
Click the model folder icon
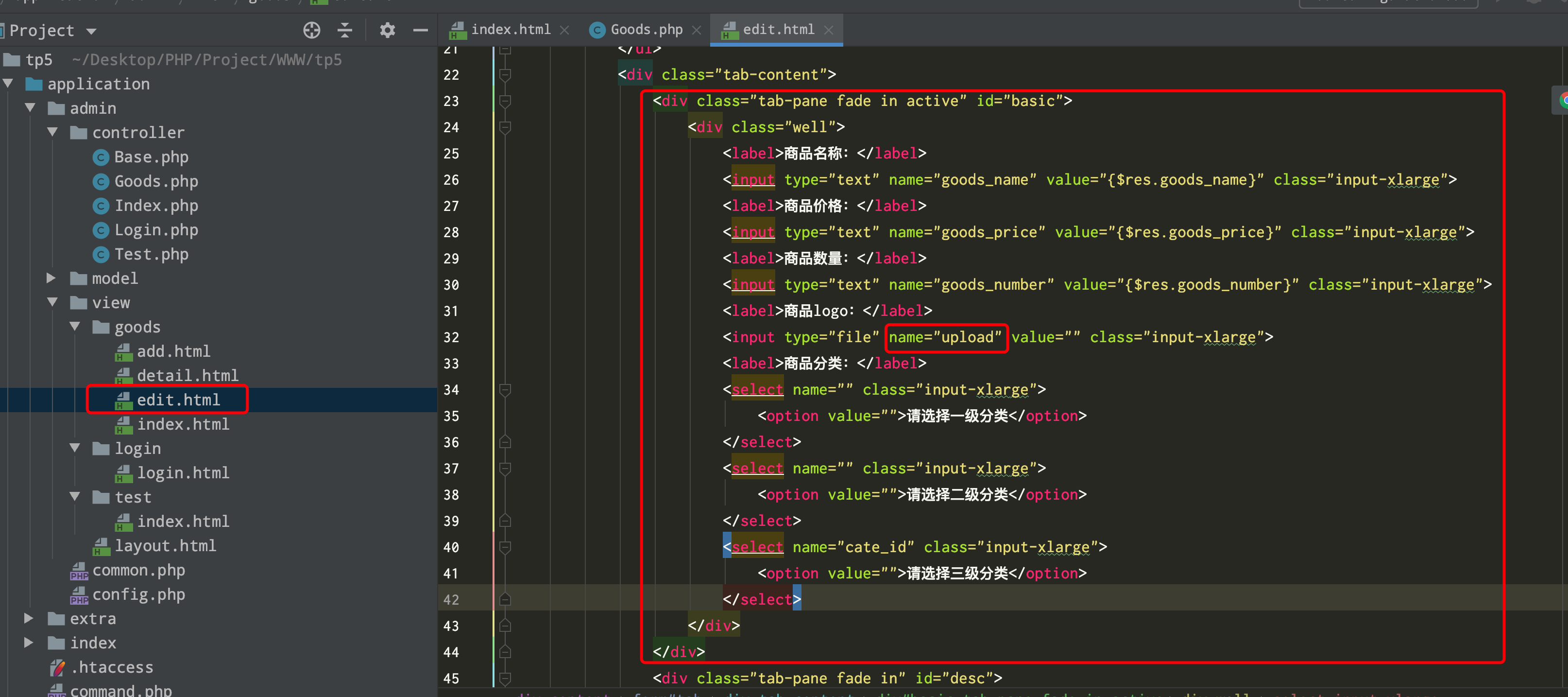point(79,279)
